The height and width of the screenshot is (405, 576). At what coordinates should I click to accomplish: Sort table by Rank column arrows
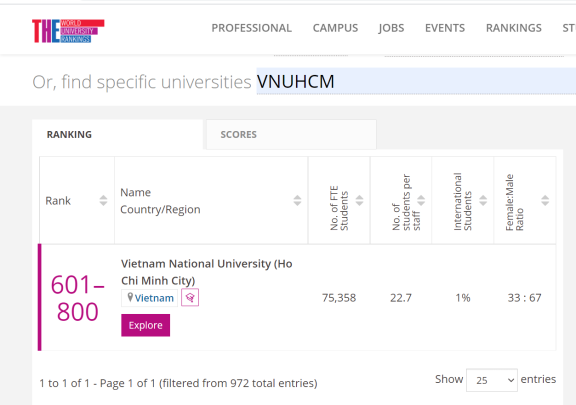pyautogui.click(x=103, y=200)
